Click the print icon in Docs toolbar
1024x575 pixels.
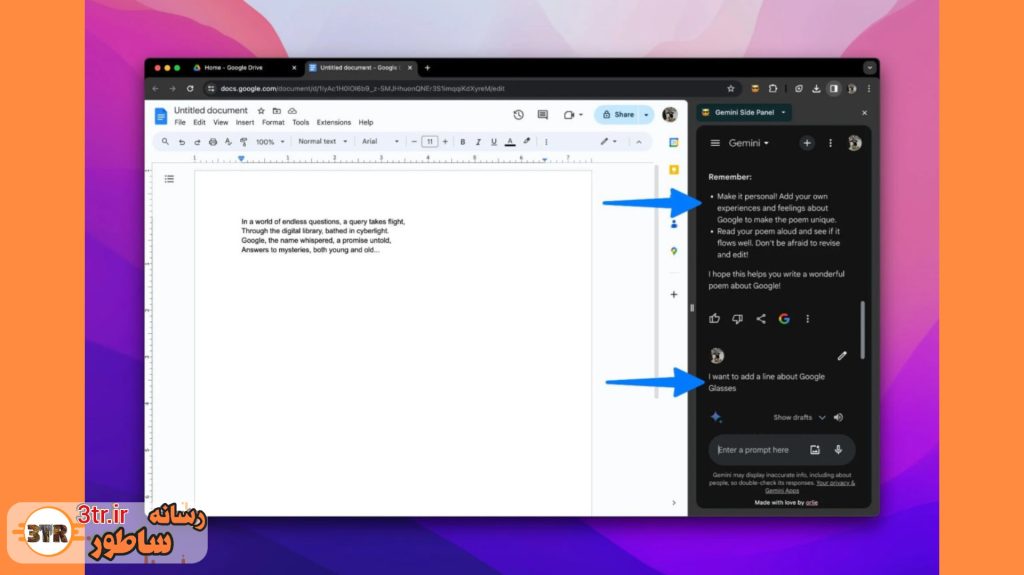(x=212, y=142)
